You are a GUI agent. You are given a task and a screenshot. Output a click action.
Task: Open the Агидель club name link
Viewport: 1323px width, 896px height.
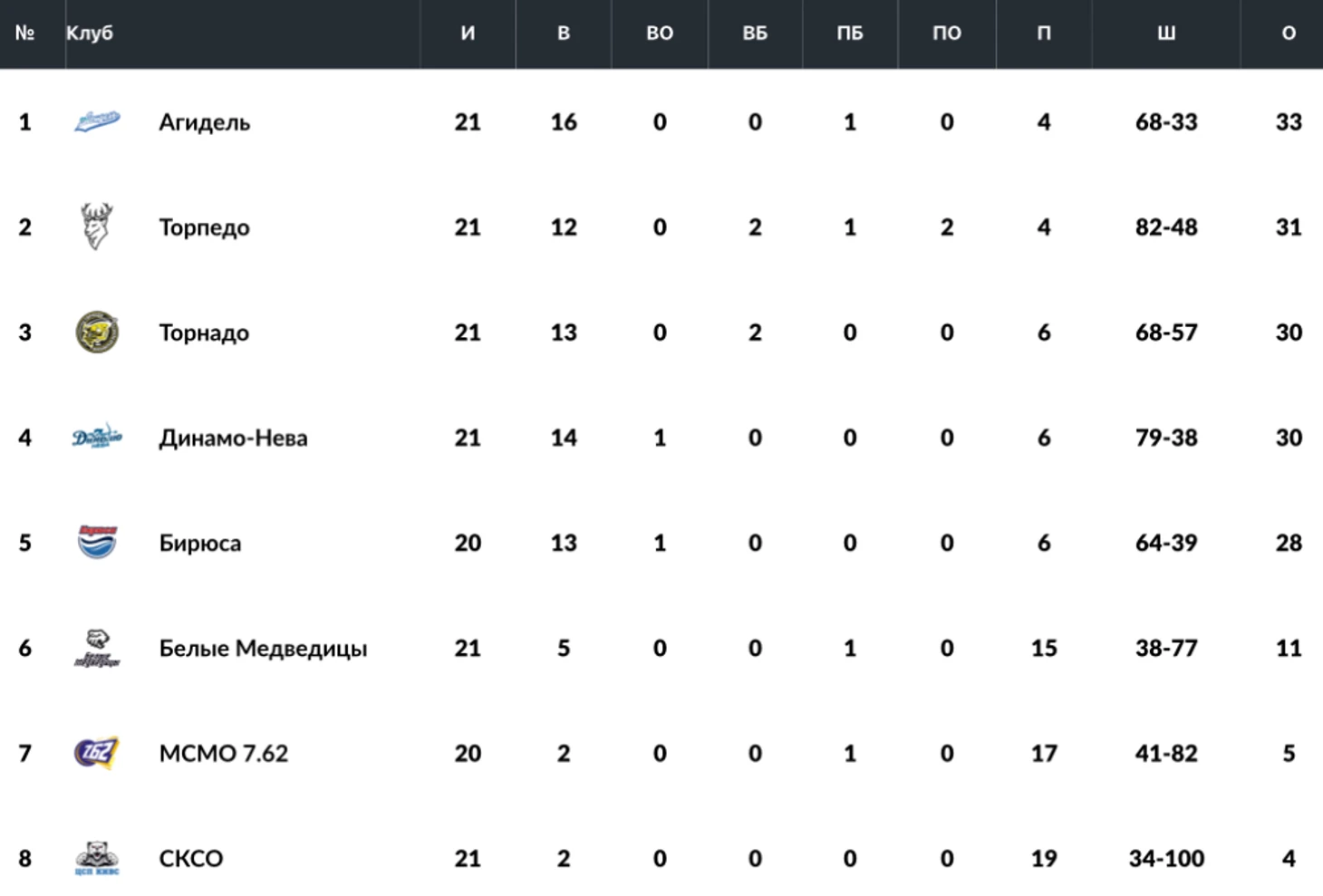coord(204,122)
